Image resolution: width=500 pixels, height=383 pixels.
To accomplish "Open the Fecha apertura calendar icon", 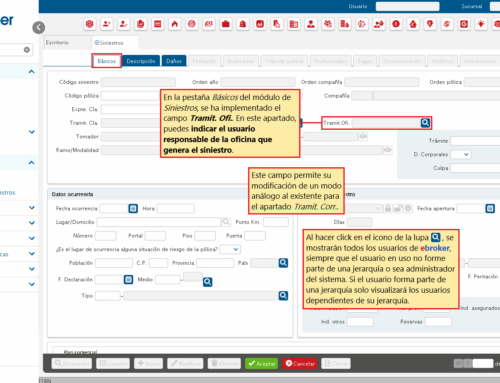I will point(490,208).
